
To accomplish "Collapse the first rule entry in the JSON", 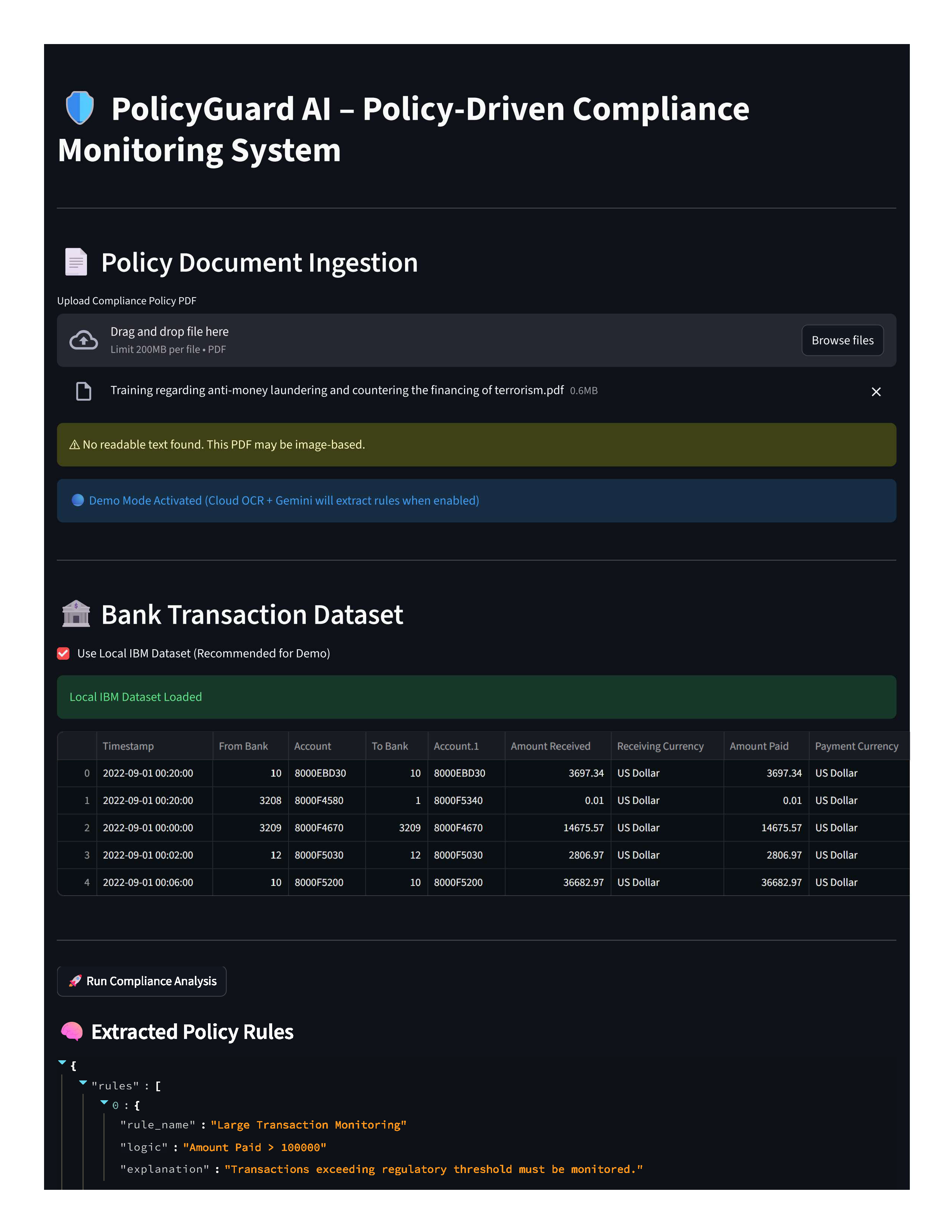I will click(104, 1103).
